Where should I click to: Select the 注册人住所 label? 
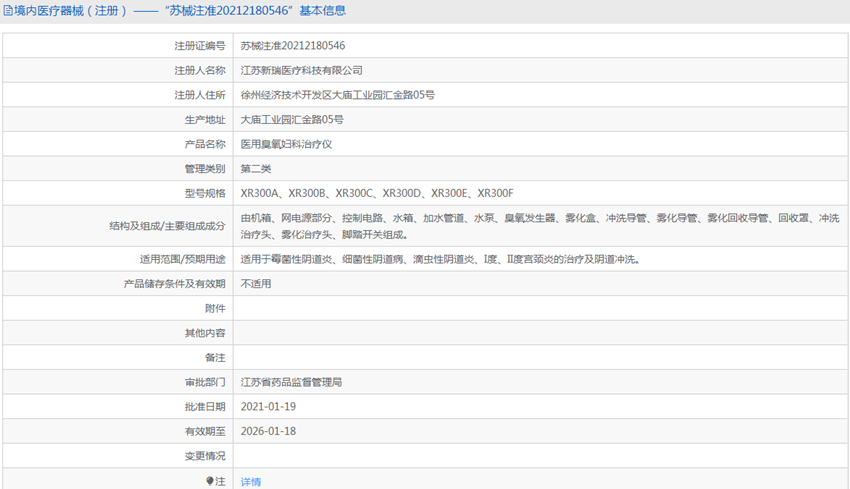[x=199, y=95]
